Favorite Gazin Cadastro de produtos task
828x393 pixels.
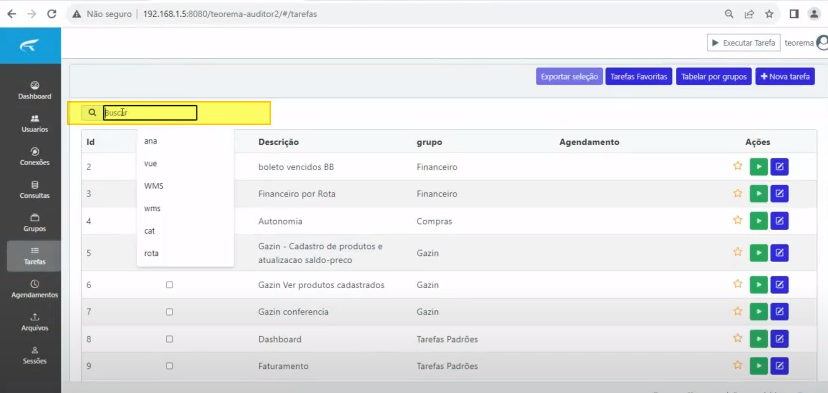pyautogui.click(x=738, y=252)
